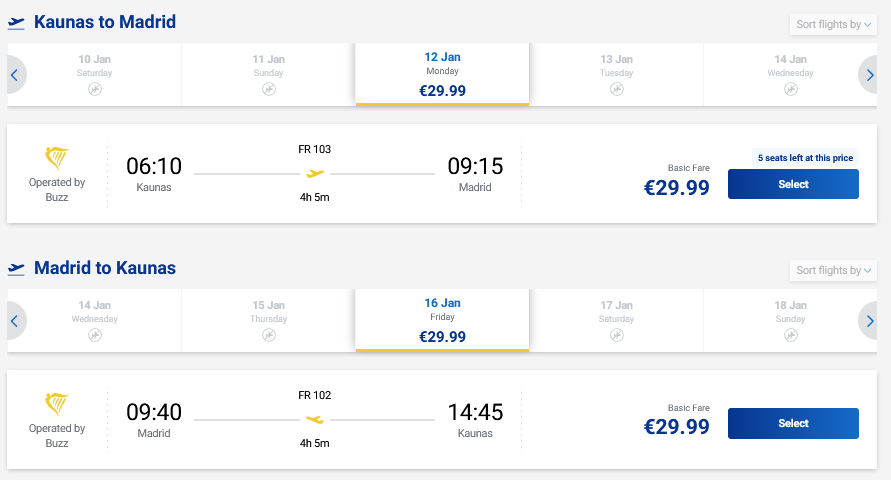Click the no-flight icon under 15 Jan Thursday
The image size is (891, 480).
click(x=269, y=335)
